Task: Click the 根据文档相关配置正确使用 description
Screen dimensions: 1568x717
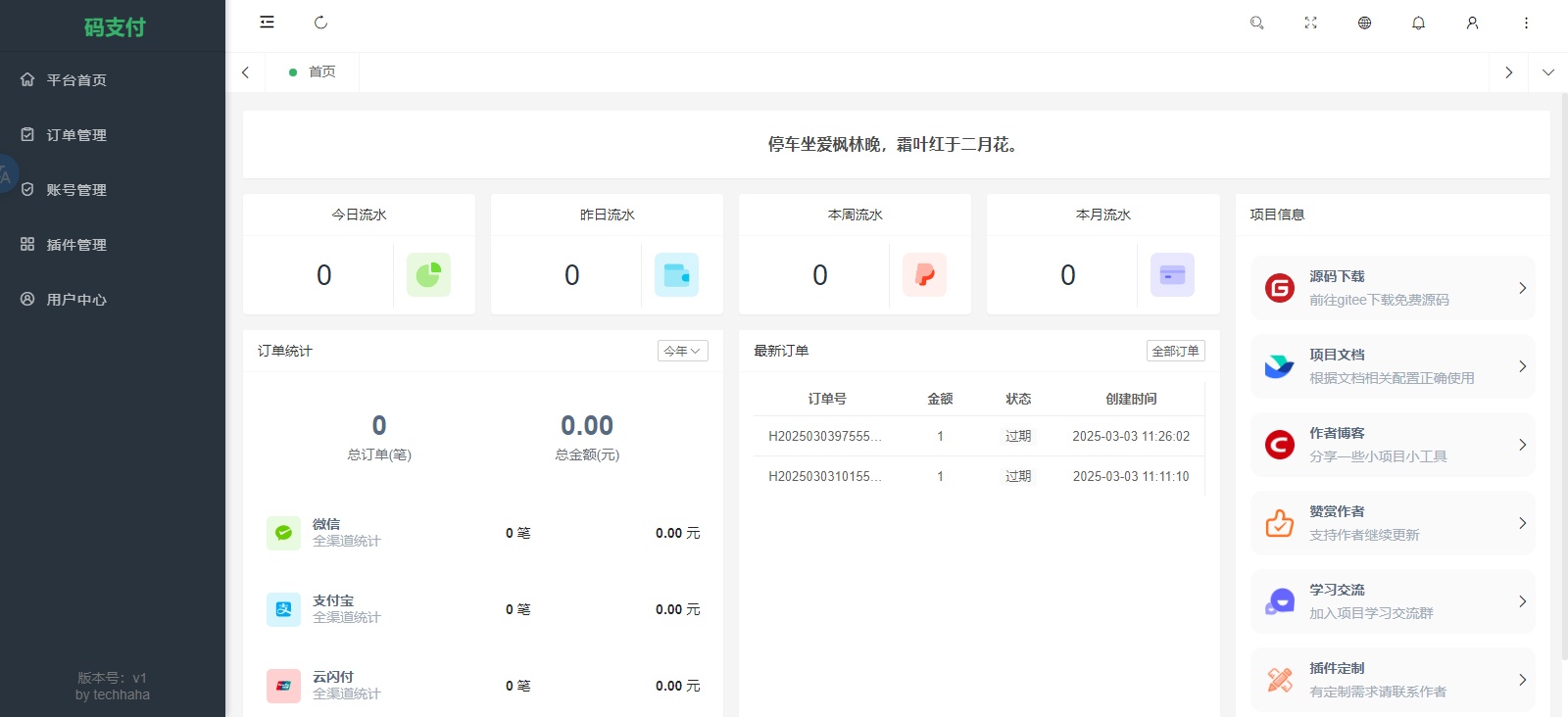Action: point(1392,378)
